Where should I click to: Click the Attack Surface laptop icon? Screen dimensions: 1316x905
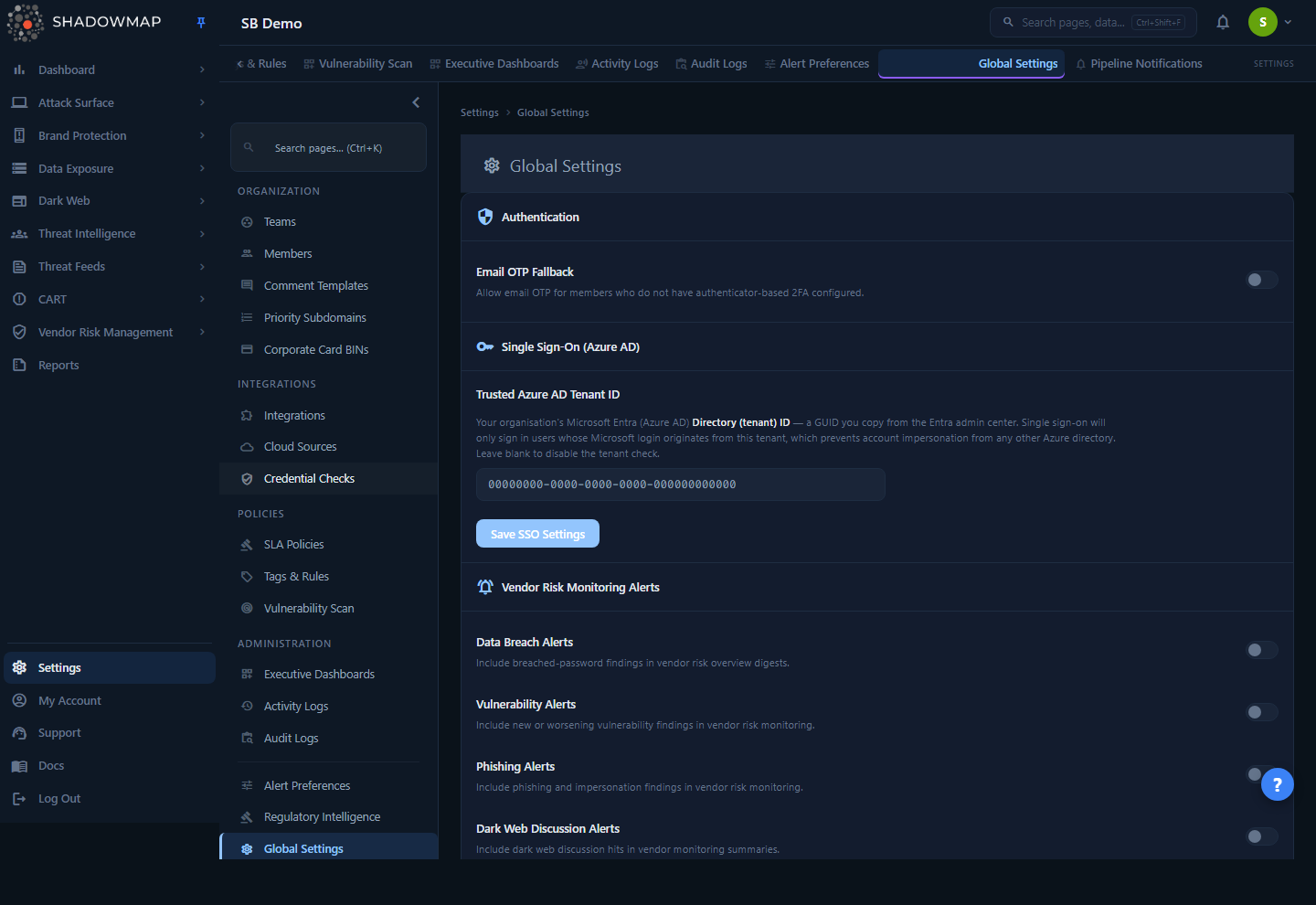19,102
